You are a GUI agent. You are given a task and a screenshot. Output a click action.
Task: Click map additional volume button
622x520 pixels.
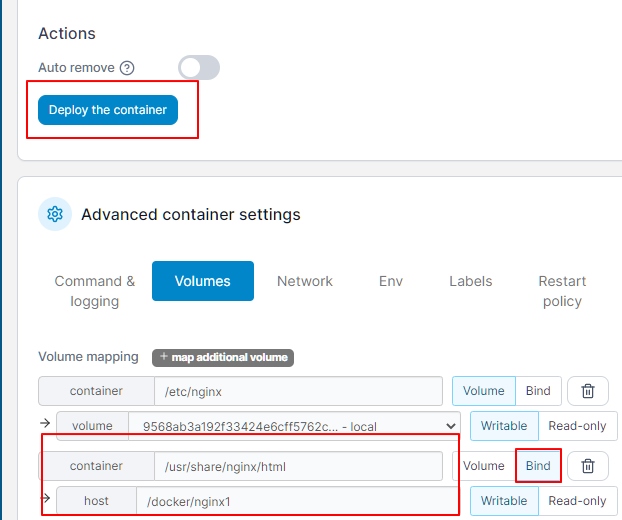tap(223, 357)
